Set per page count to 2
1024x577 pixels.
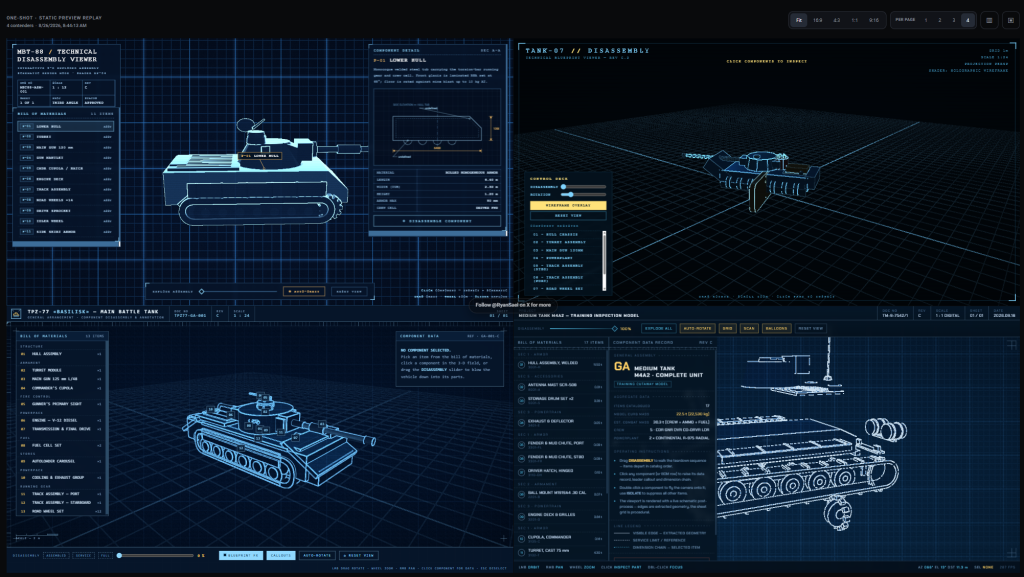coord(940,20)
